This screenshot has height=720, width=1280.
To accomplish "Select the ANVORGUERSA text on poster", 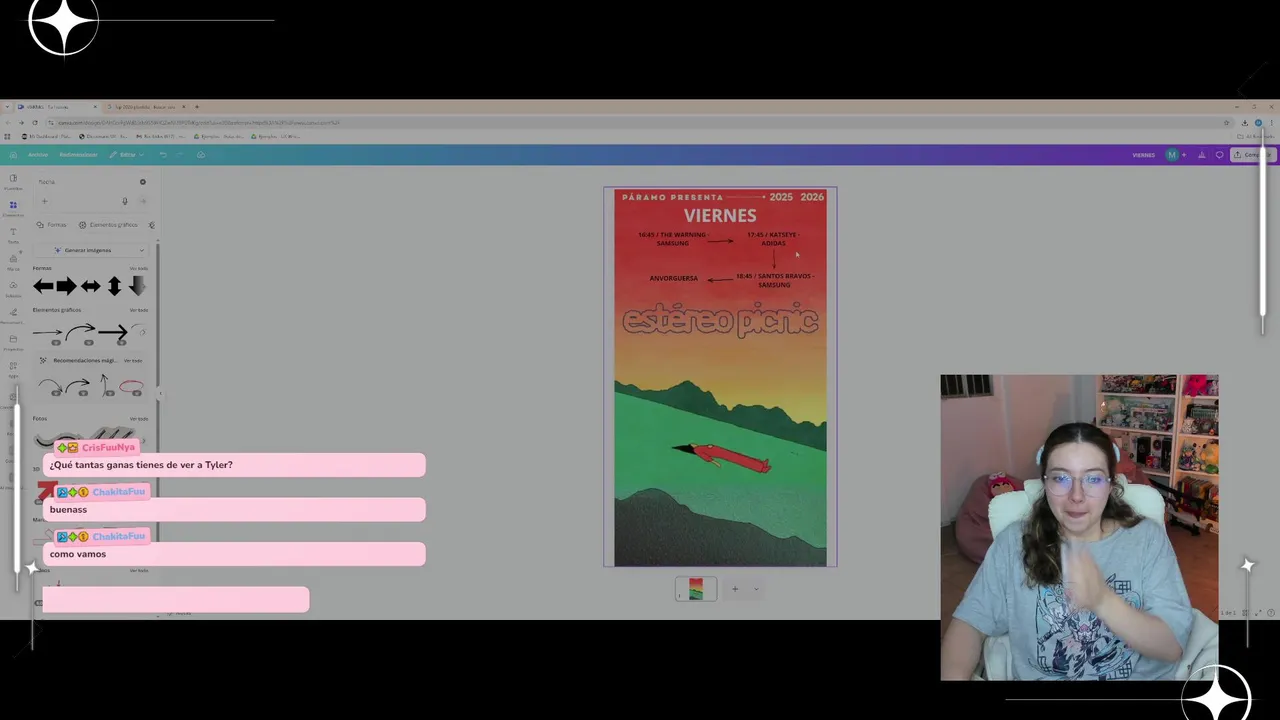I will [x=673, y=278].
